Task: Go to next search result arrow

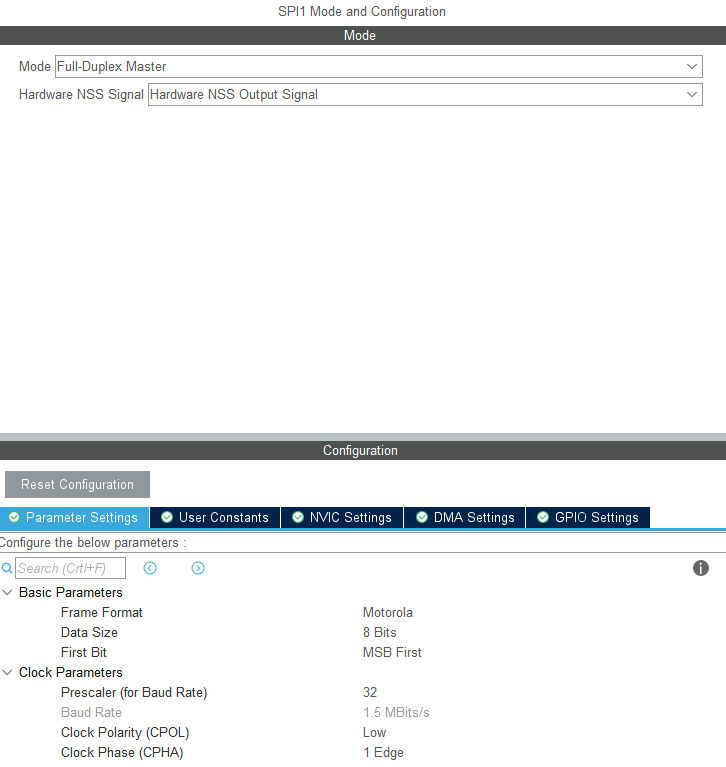Action: tap(198, 568)
